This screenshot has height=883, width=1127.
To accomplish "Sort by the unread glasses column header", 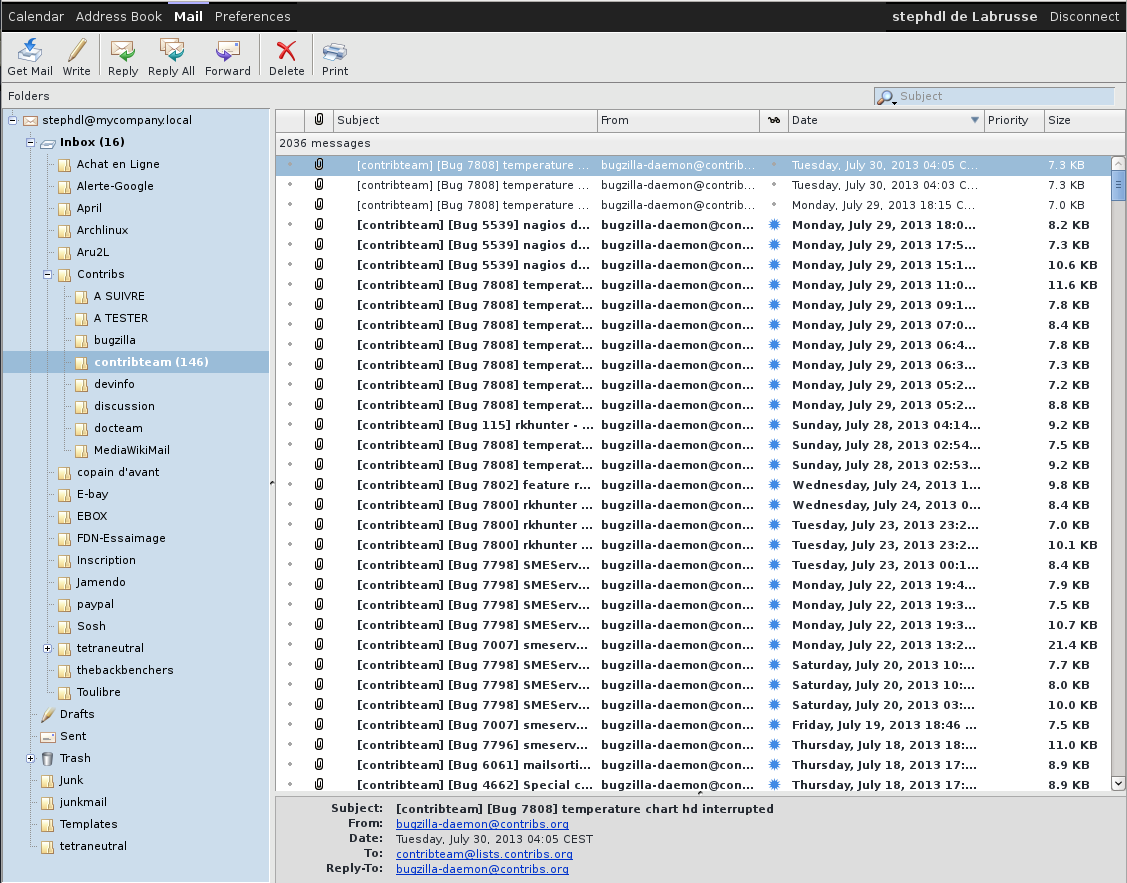I will [774, 120].
